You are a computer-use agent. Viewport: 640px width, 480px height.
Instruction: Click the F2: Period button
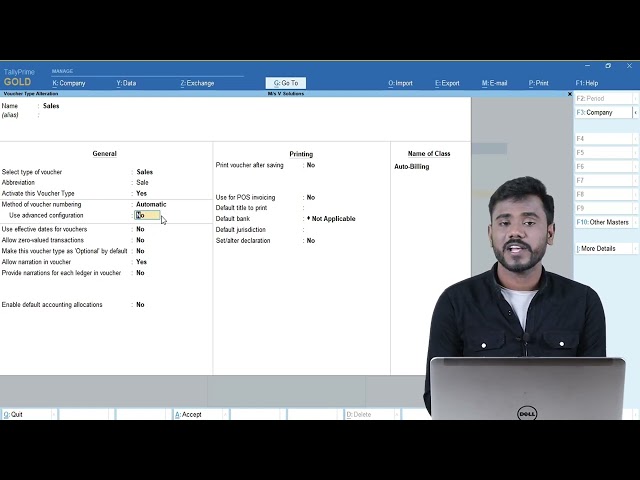606,99
